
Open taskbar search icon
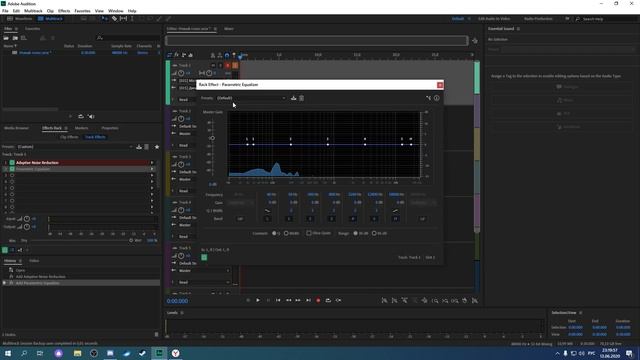[x=24, y=353]
